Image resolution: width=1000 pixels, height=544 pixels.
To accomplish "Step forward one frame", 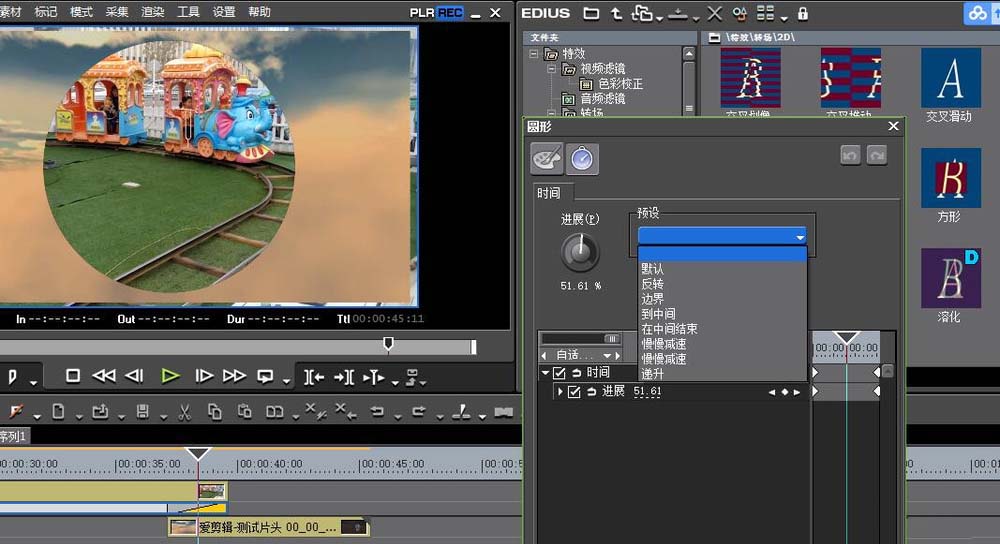I will (203, 376).
